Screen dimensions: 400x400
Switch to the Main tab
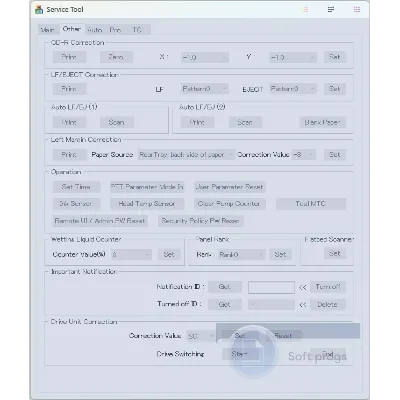pyautogui.click(x=47, y=30)
